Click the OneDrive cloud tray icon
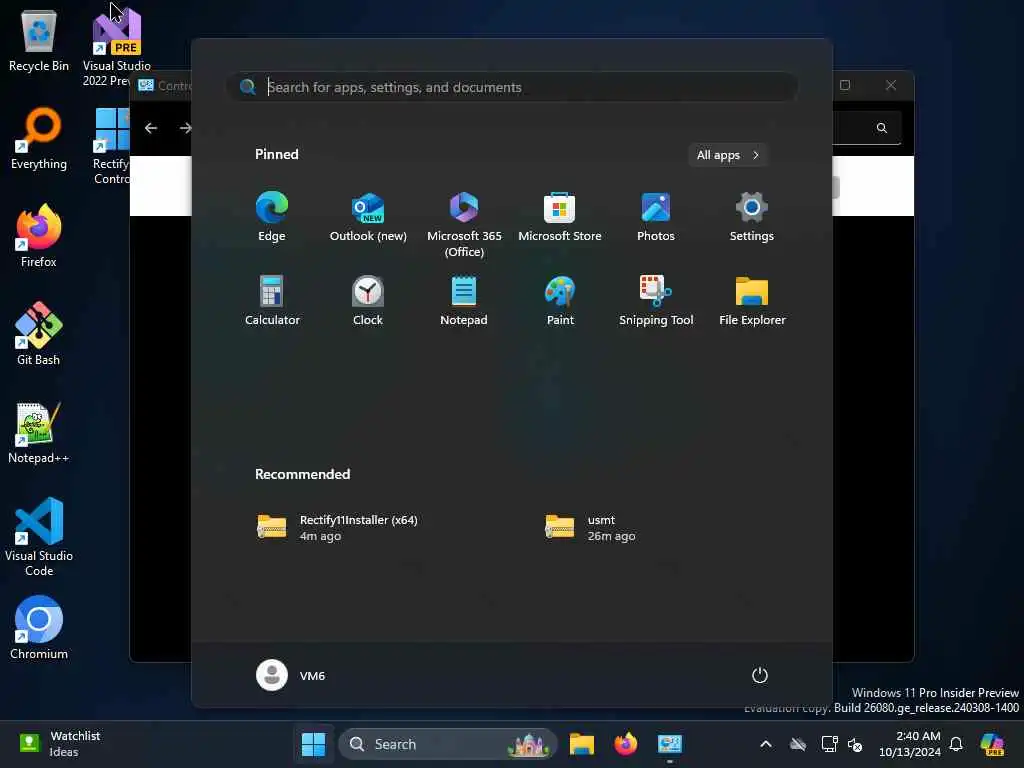1024x768 pixels. (x=798, y=744)
